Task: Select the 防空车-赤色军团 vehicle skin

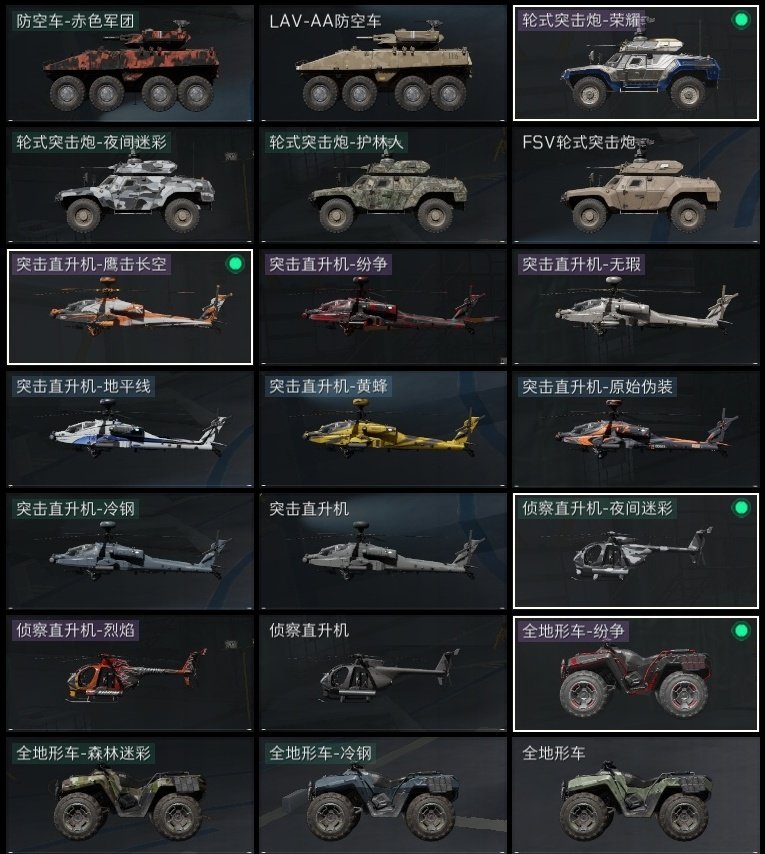Action: point(130,63)
